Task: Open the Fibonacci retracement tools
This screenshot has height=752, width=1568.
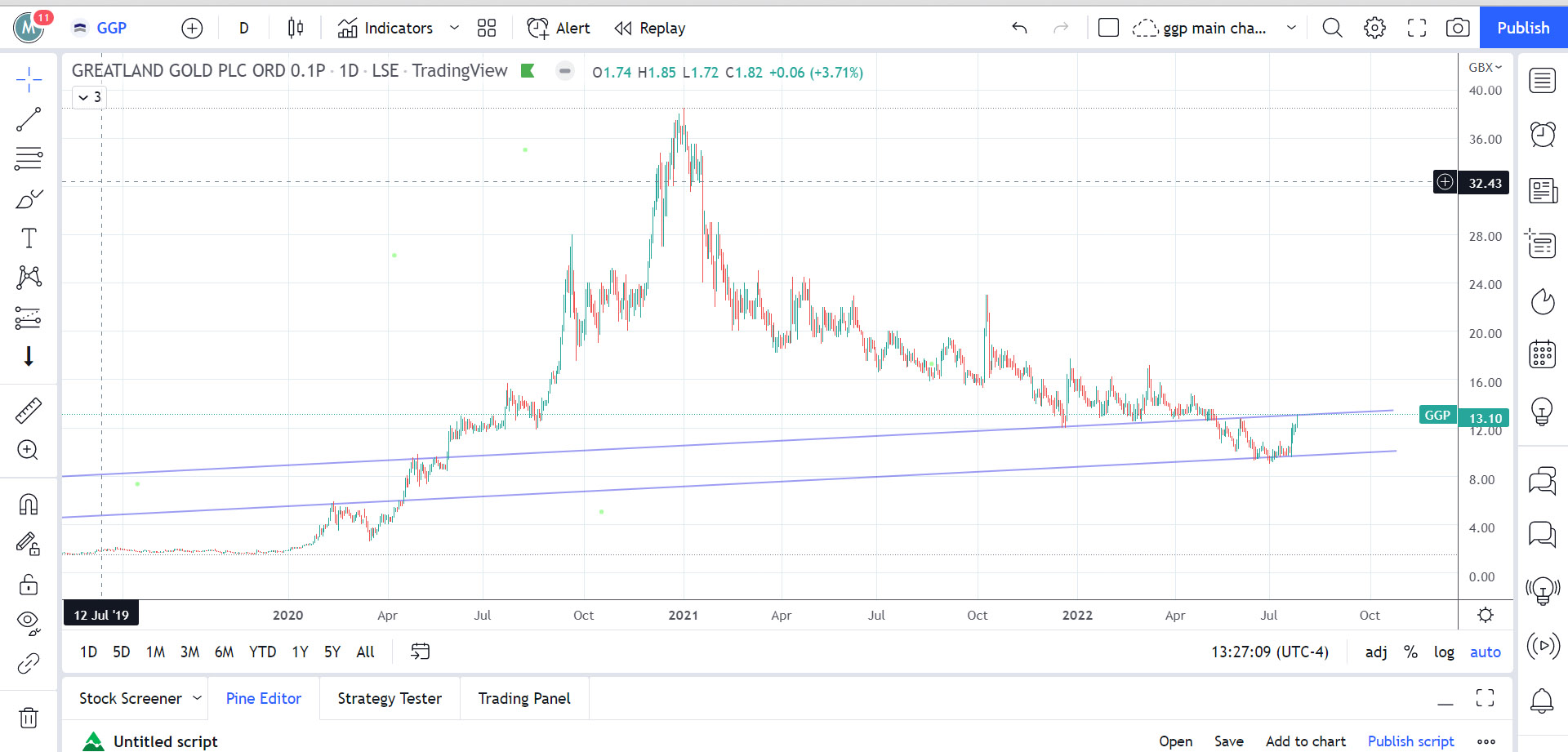Action: tap(29, 158)
